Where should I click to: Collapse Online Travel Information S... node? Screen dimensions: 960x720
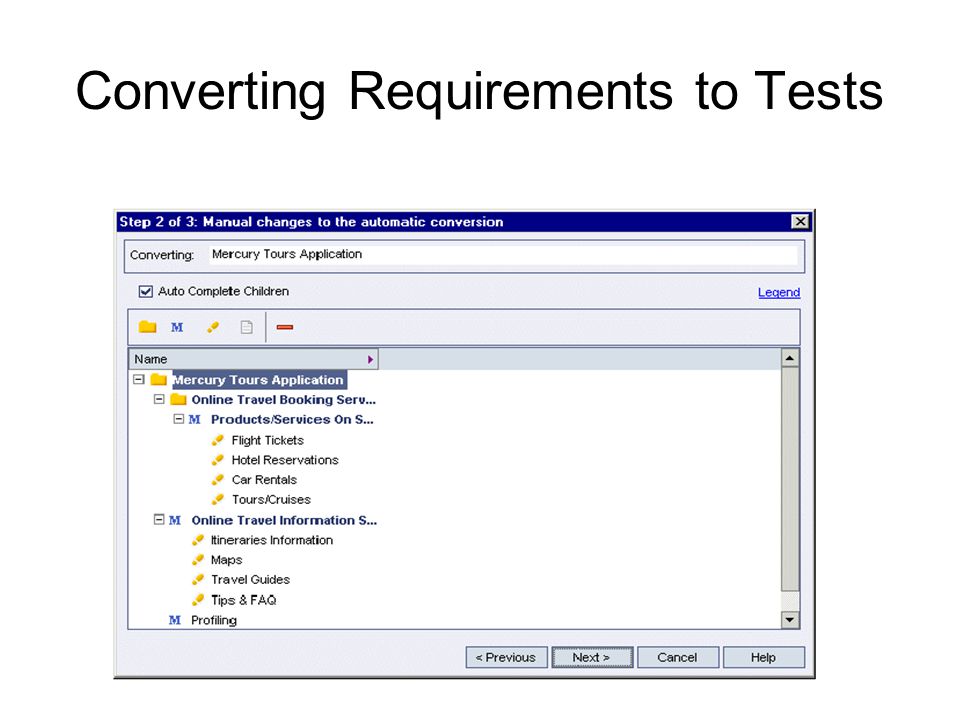(x=159, y=520)
